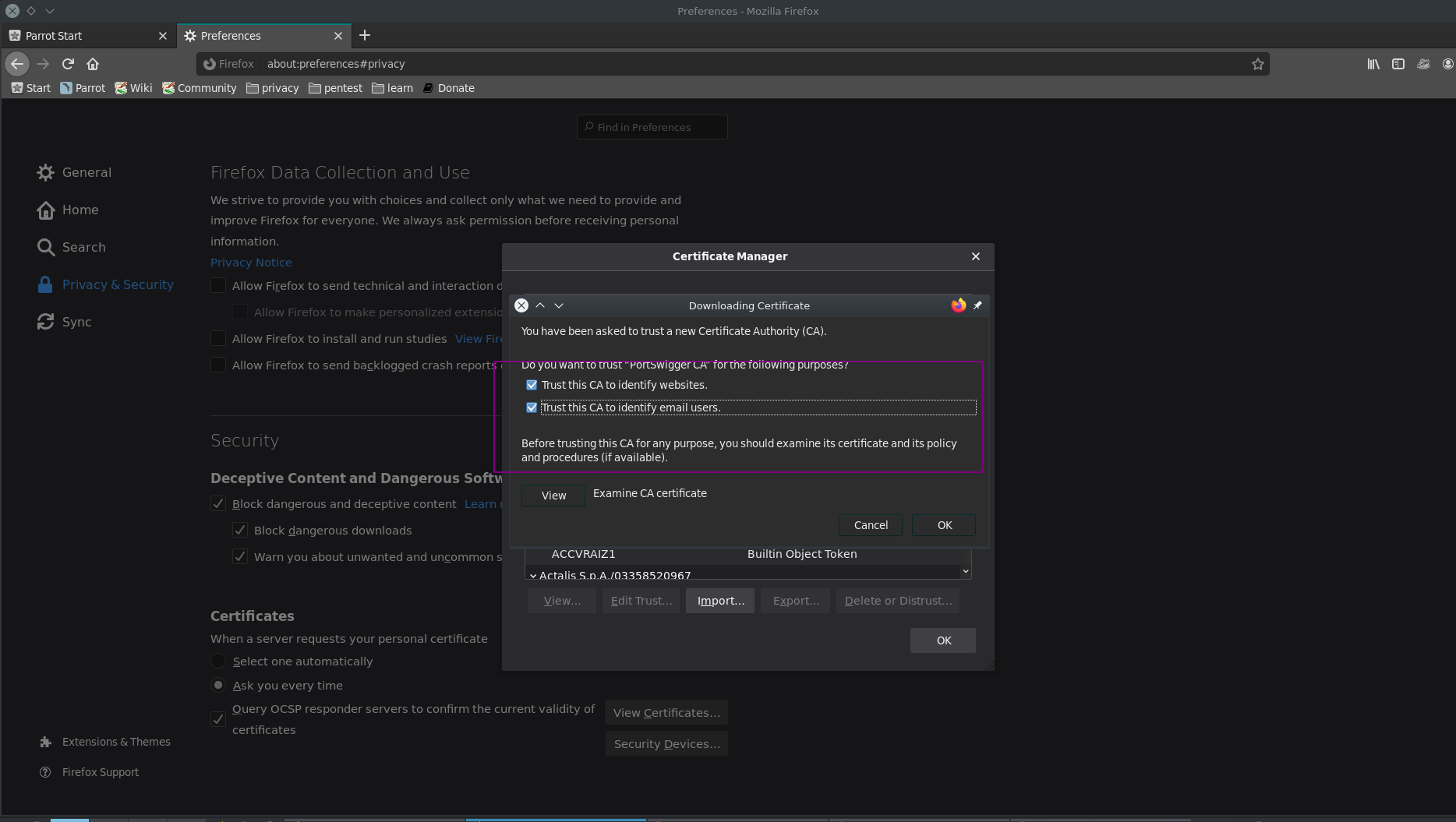Screen dimensions: 1456x822
Task: Open the Privacy Notice link
Action: pos(251,263)
